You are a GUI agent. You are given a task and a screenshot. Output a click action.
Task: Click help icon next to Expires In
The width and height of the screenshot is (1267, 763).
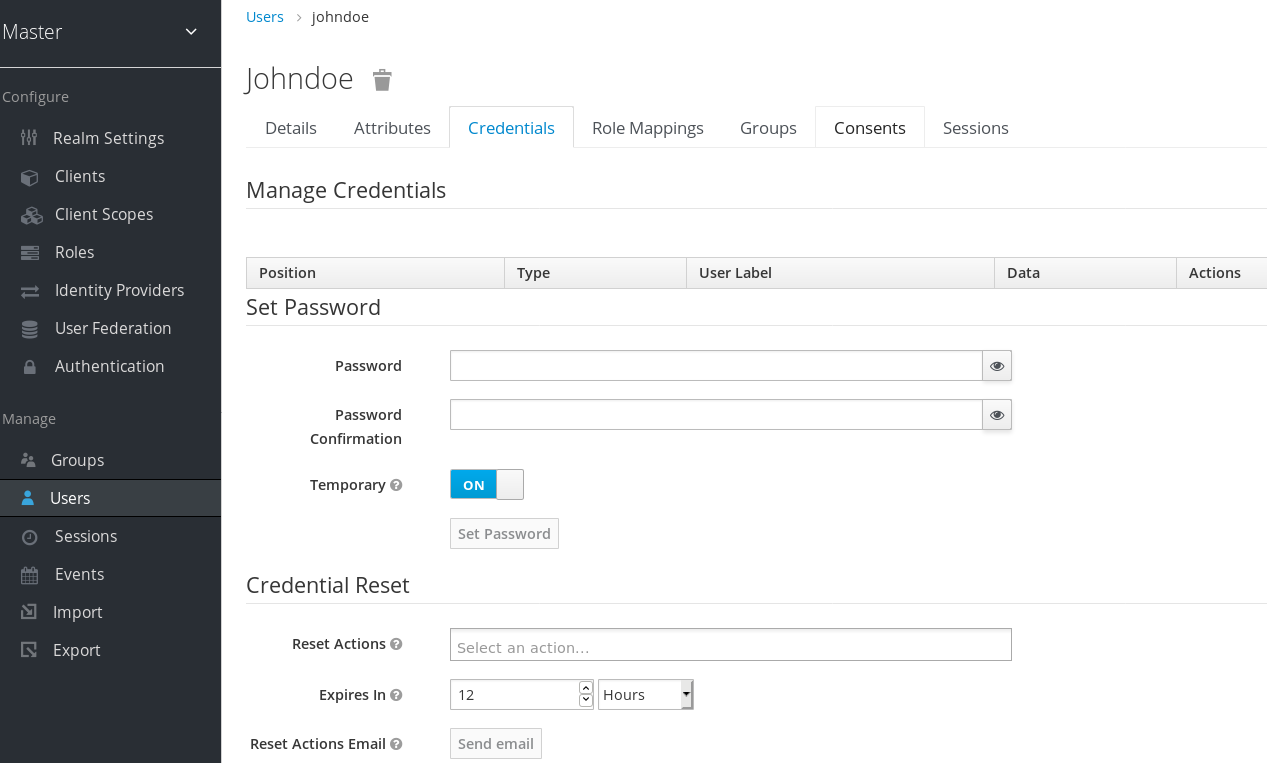pos(396,695)
